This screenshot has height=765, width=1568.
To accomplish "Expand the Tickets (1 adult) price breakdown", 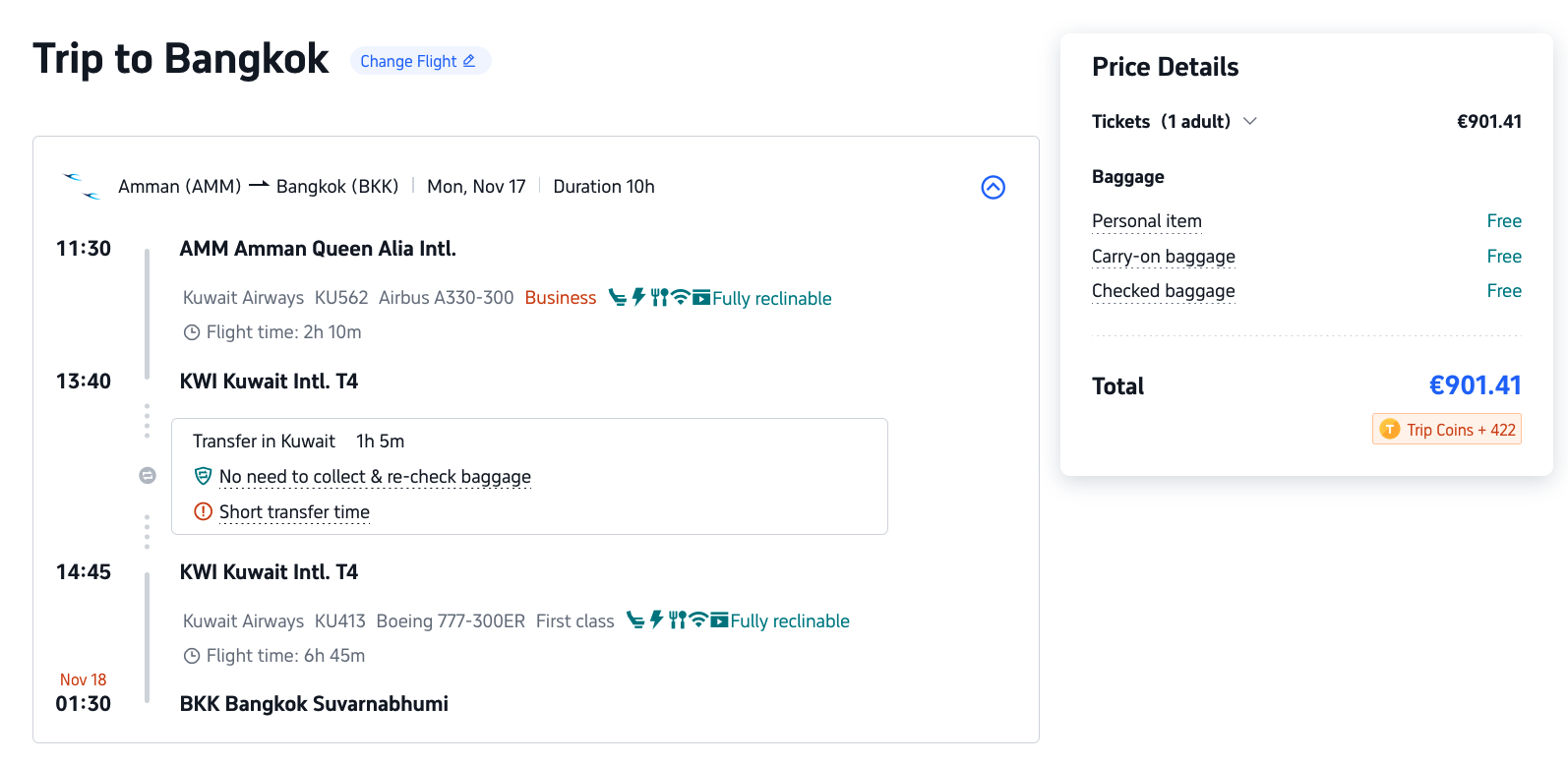I will 1250,121.
